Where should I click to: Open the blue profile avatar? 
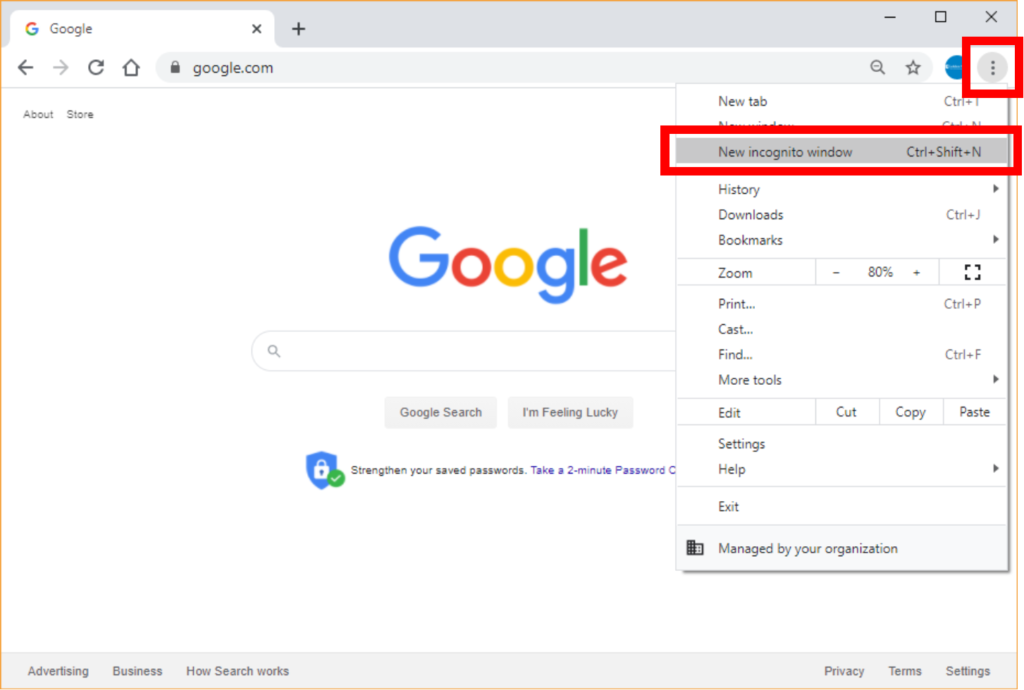pyautogui.click(x=955, y=67)
